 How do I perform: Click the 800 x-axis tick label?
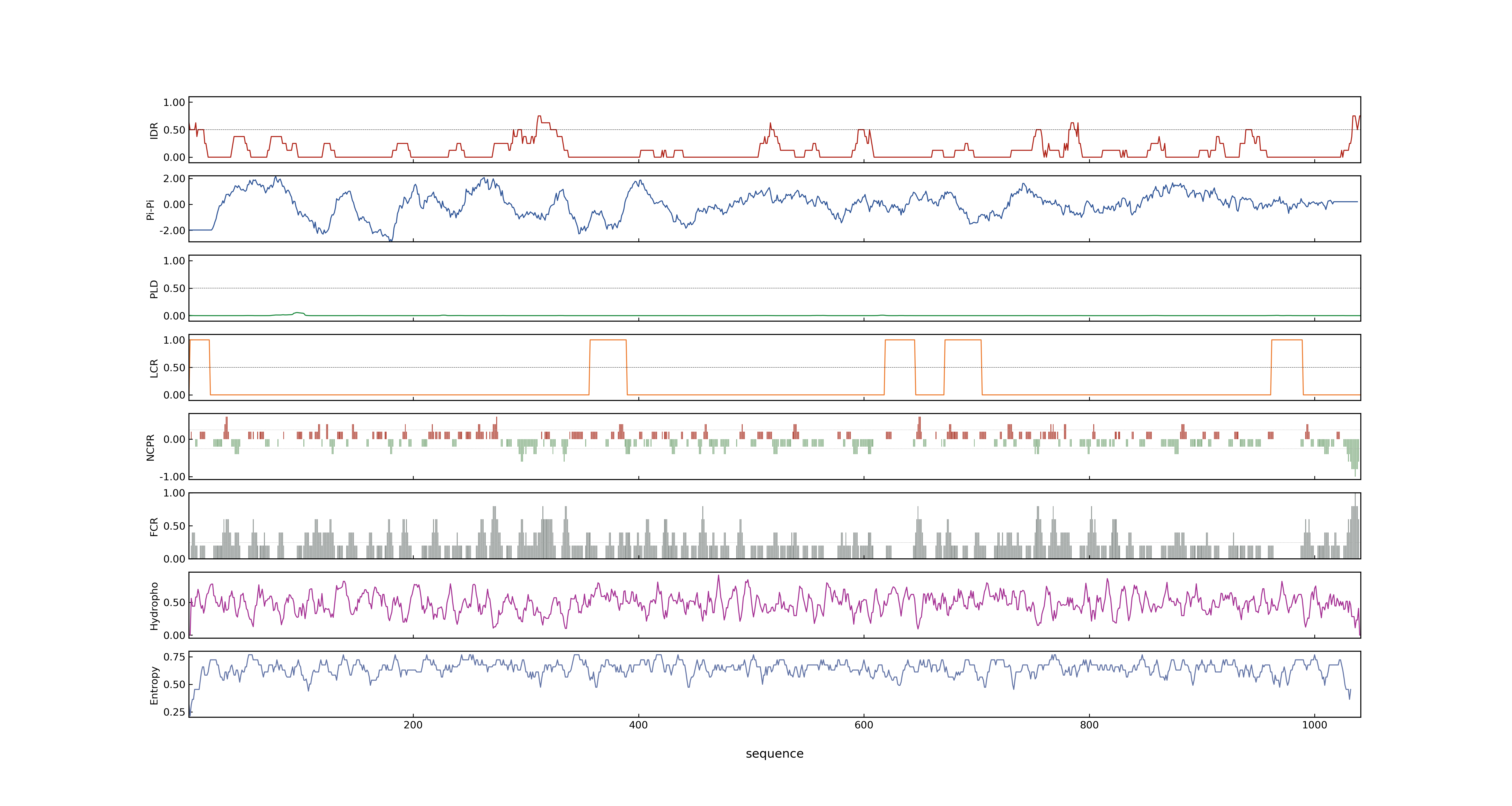pyautogui.click(x=1089, y=725)
